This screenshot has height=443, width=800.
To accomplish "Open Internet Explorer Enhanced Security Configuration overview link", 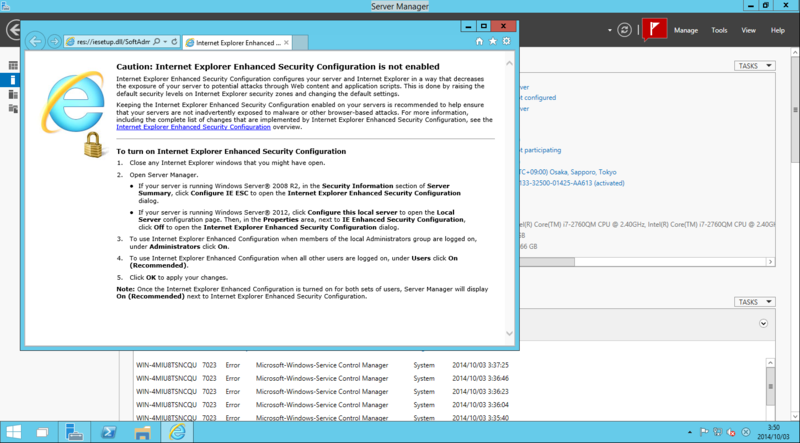I will 193,127.
